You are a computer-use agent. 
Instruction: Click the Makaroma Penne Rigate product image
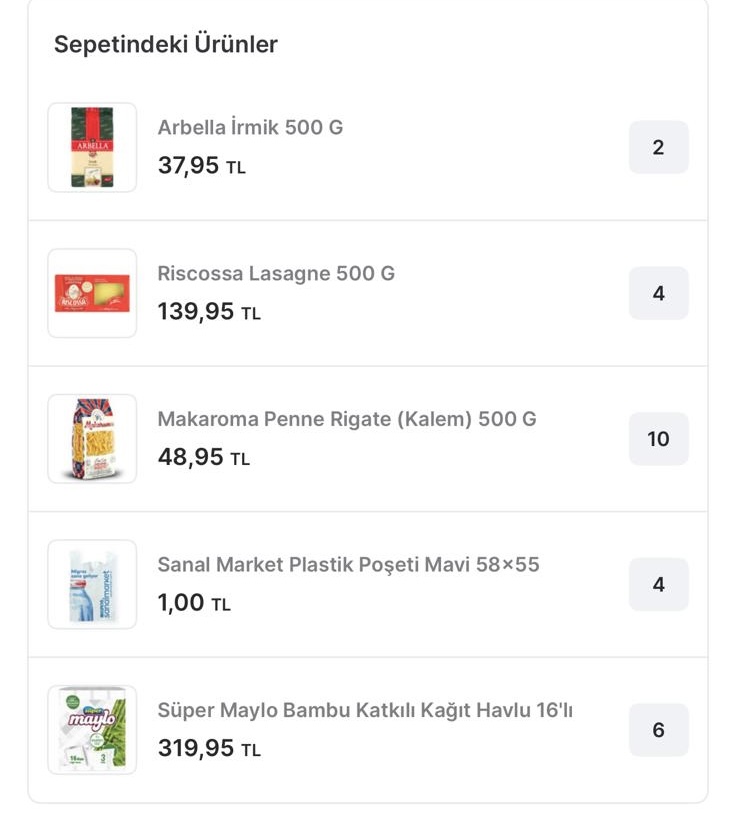point(92,439)
